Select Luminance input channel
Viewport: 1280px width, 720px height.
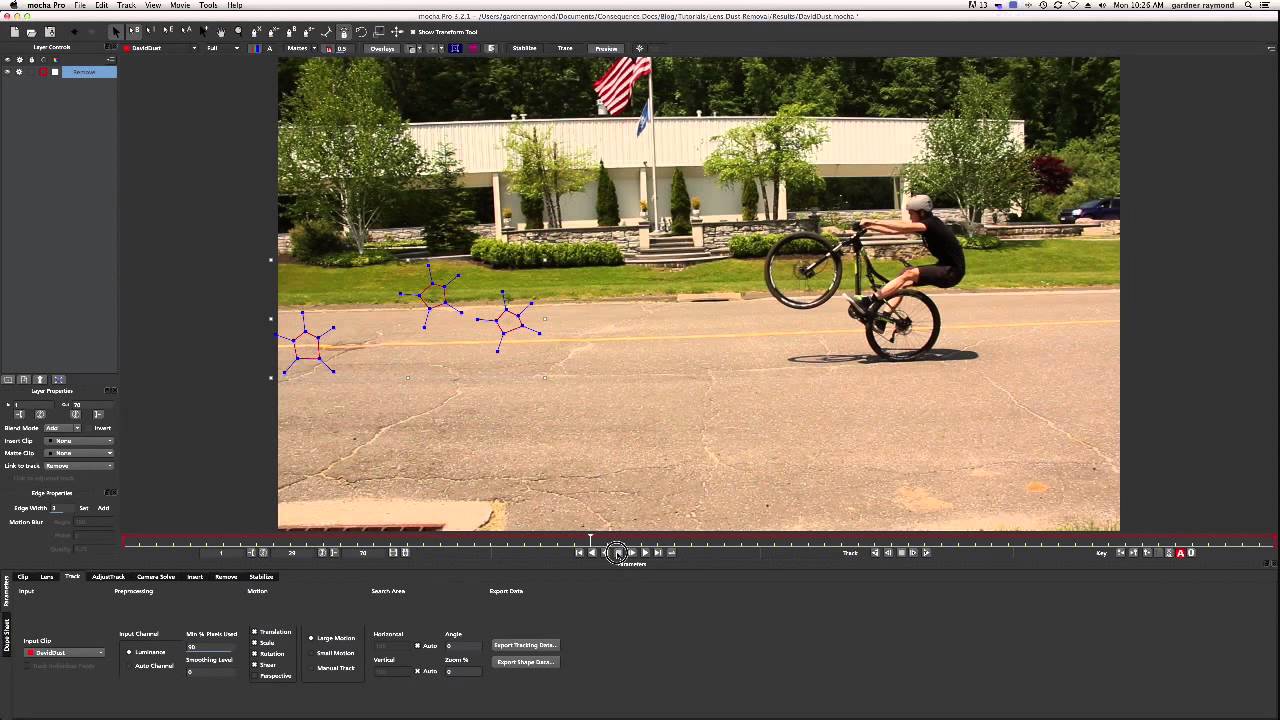[x=129, y=652]
